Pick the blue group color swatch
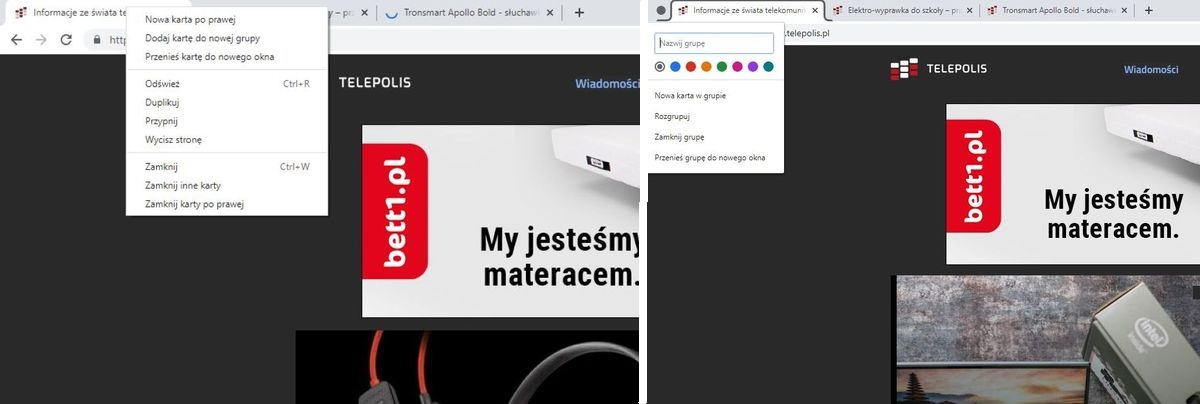1200x404 pixels. (675, 67)
